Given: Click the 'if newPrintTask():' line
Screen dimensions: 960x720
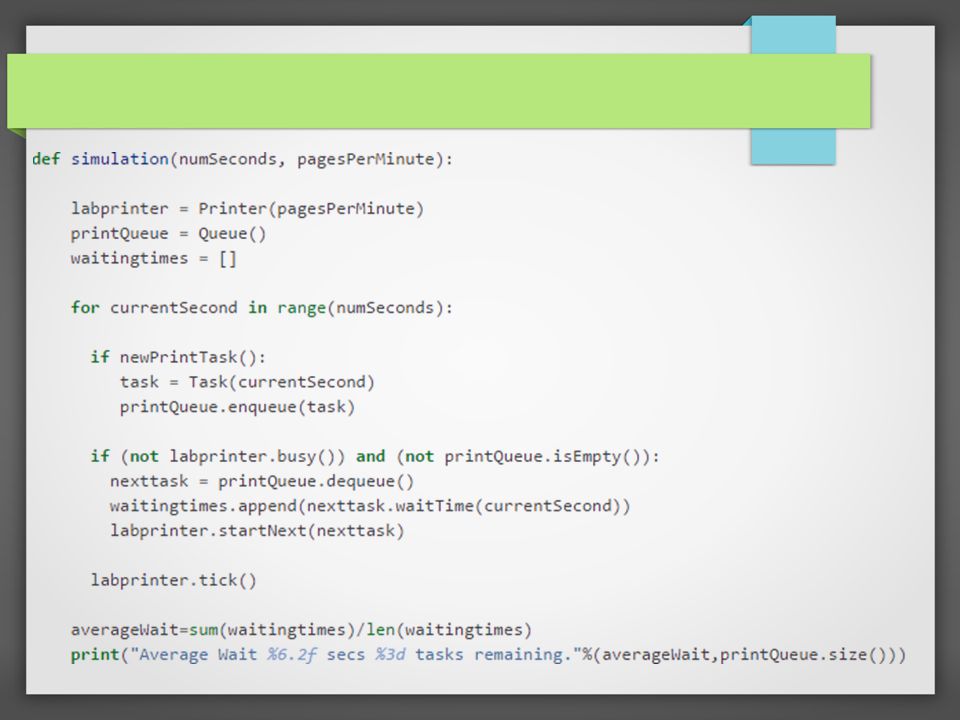Looking at the screenshot, I should point(178,357).
